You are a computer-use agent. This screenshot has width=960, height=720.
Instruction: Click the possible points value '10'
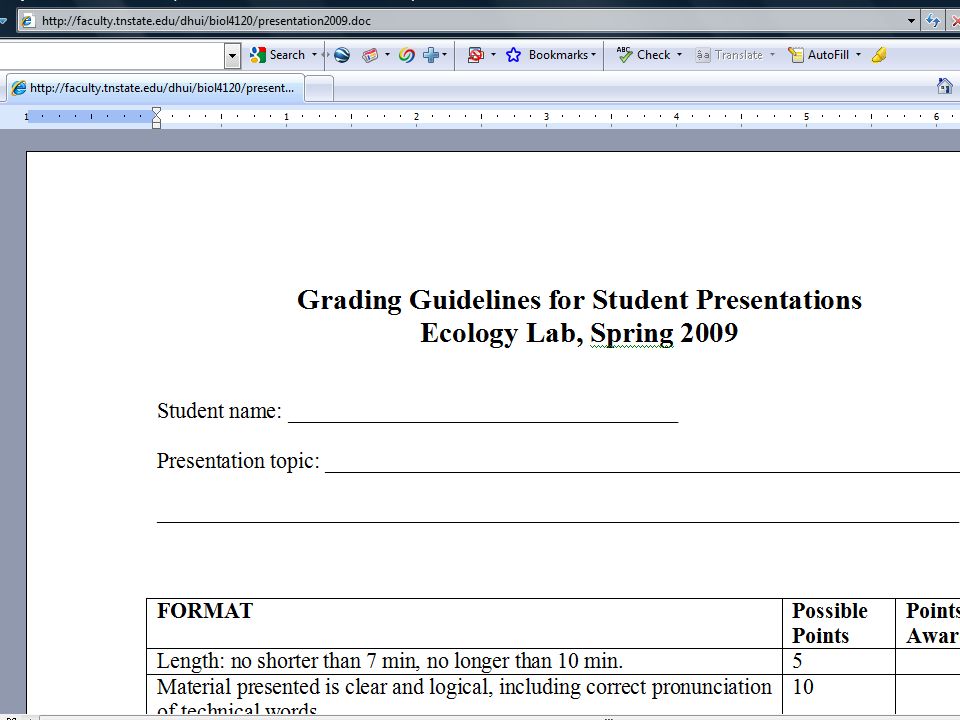tap(803, 687)
